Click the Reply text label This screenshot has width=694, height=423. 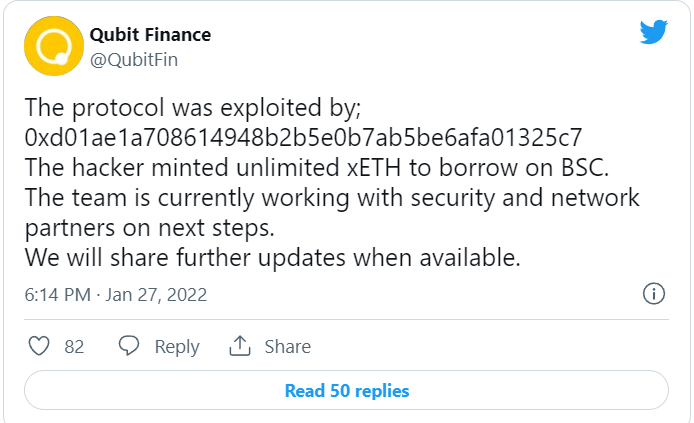(177, 347)
